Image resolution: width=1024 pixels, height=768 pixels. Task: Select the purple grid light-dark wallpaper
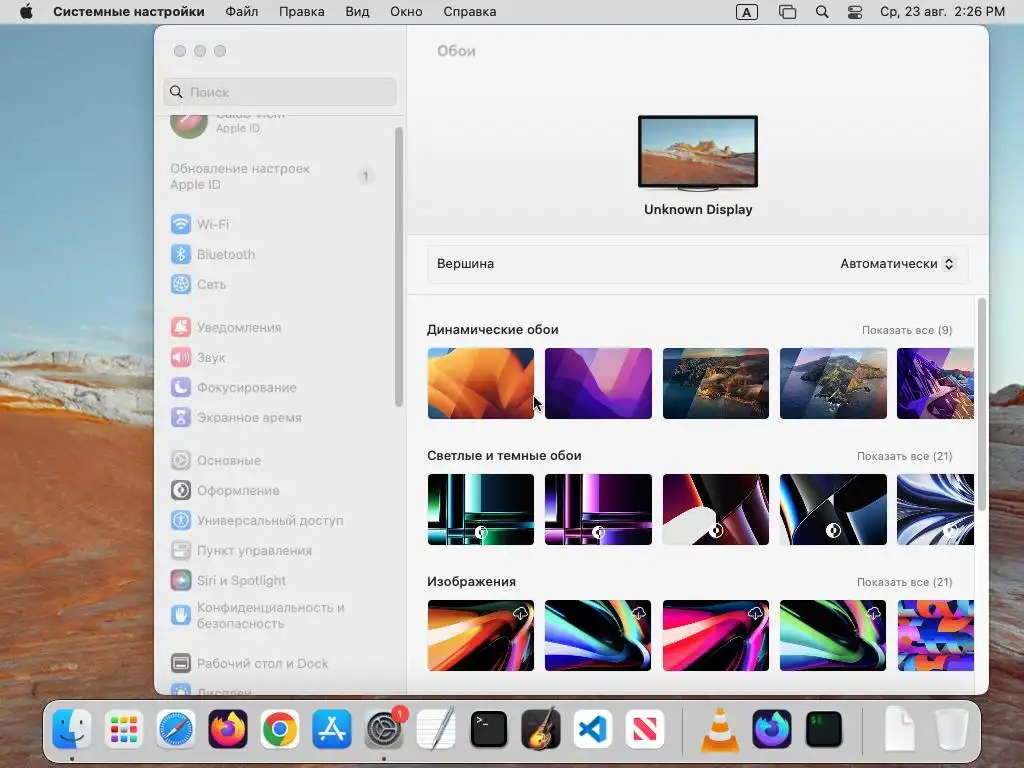click(x=598, y=509)
